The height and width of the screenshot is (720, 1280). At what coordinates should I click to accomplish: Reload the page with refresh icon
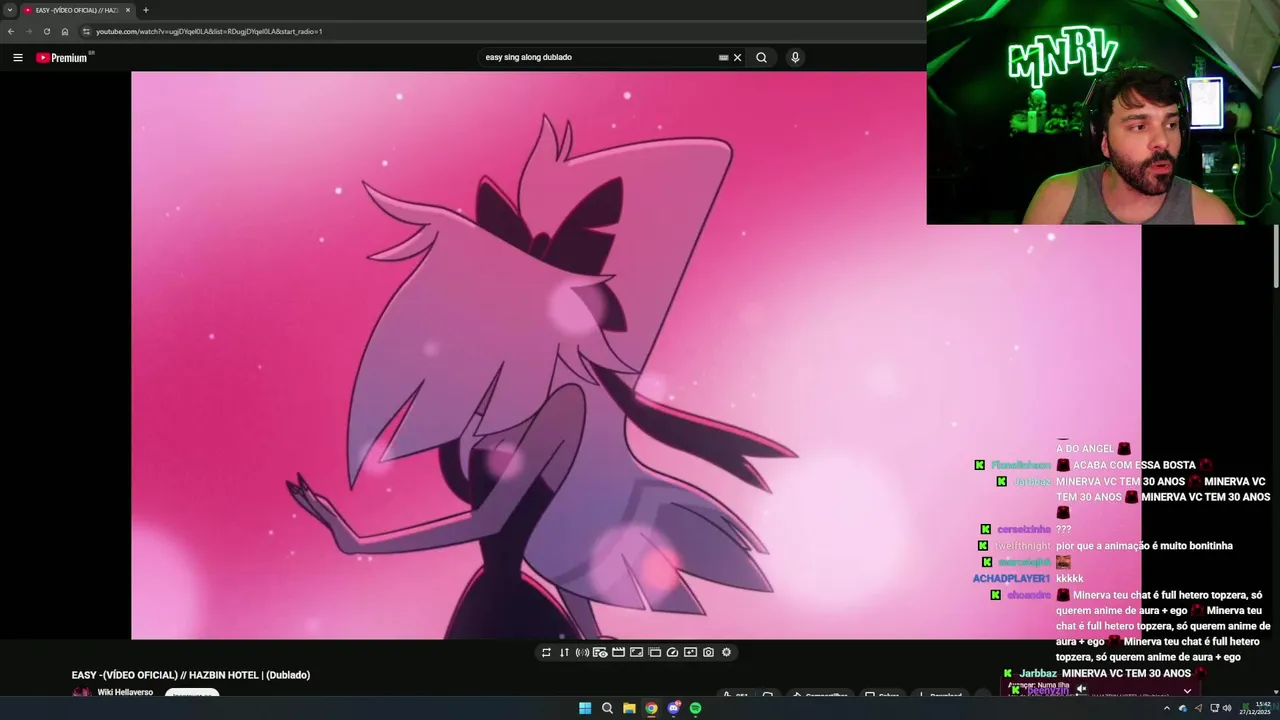pos(47,31)
